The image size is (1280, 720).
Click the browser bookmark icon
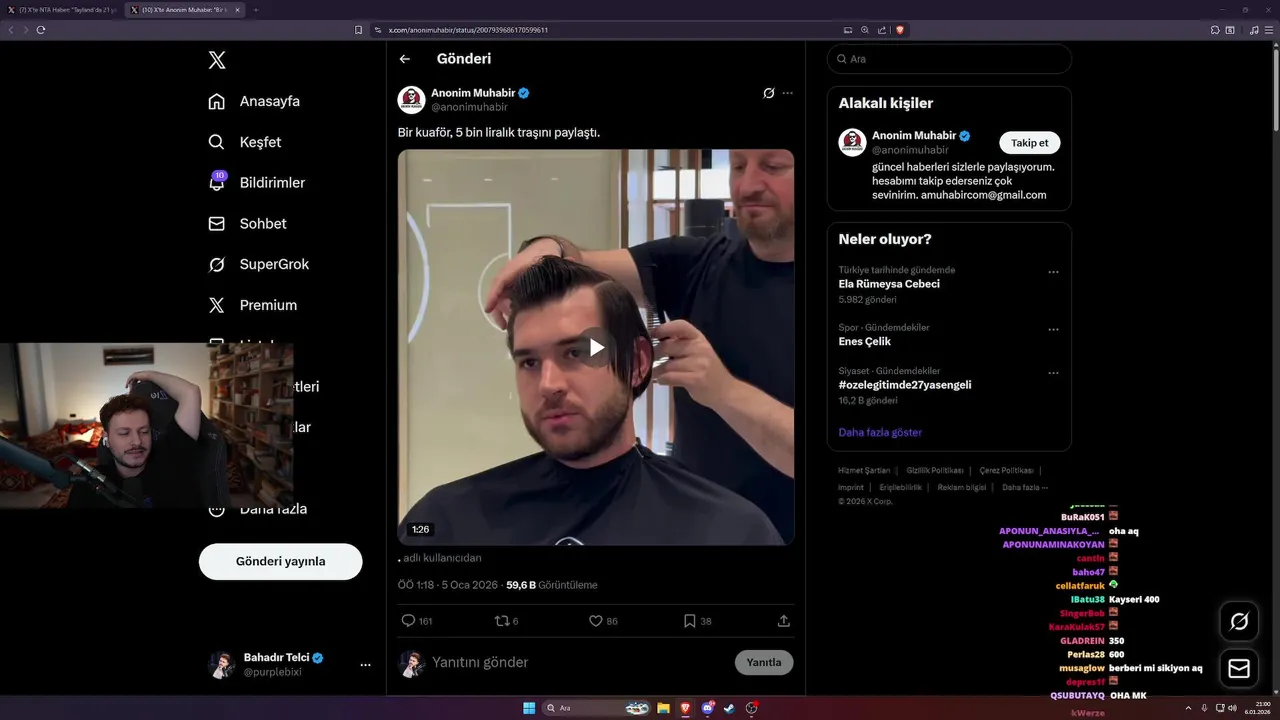point(359,30)
